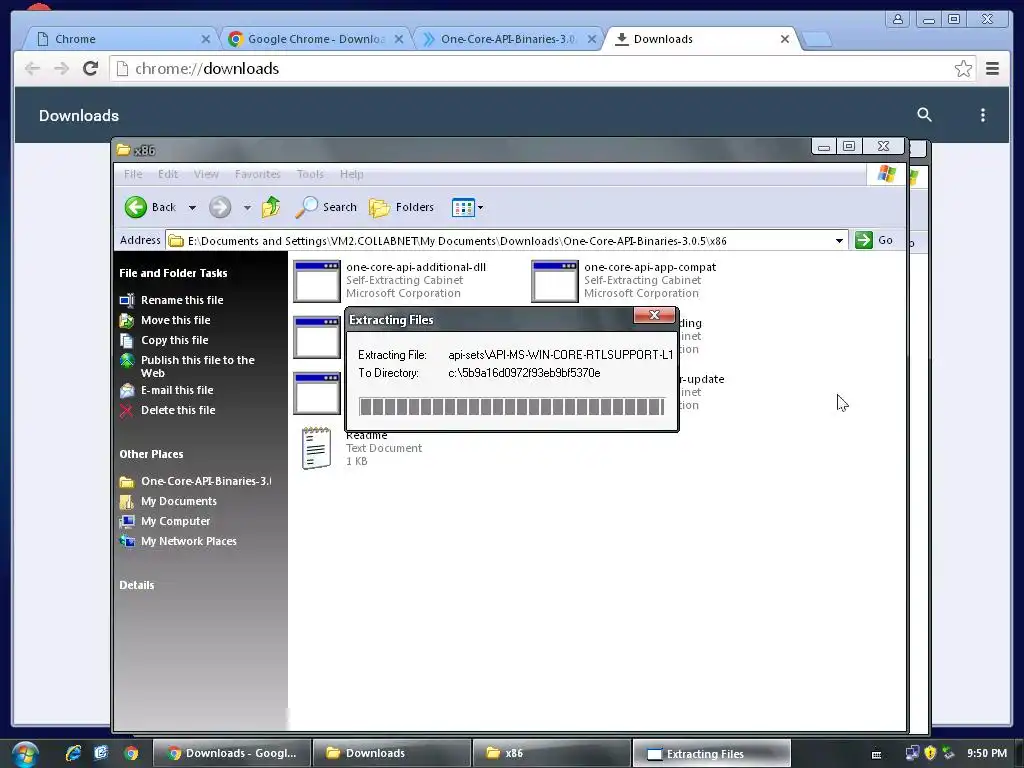The width and height of the screenshot is (1024, 768).
Task: Click the Rename this file icon
Action: (127, 300)
